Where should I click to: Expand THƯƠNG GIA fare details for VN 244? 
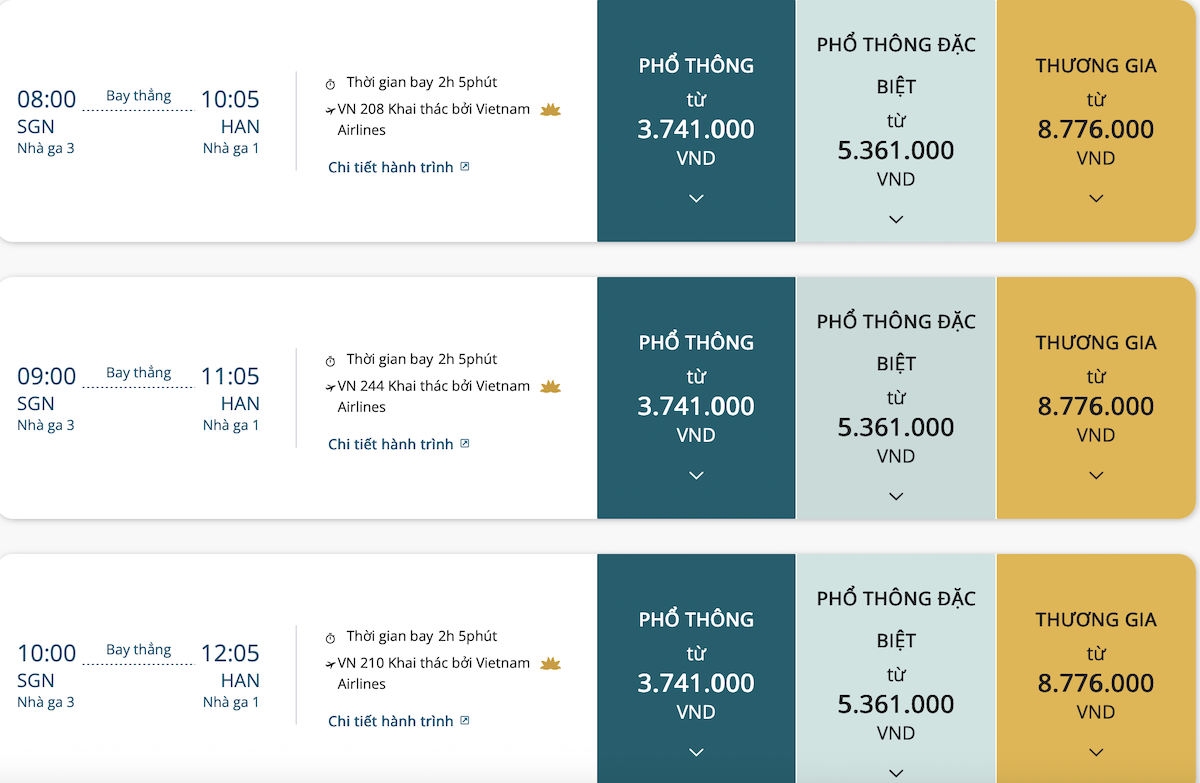(1096, 475)
